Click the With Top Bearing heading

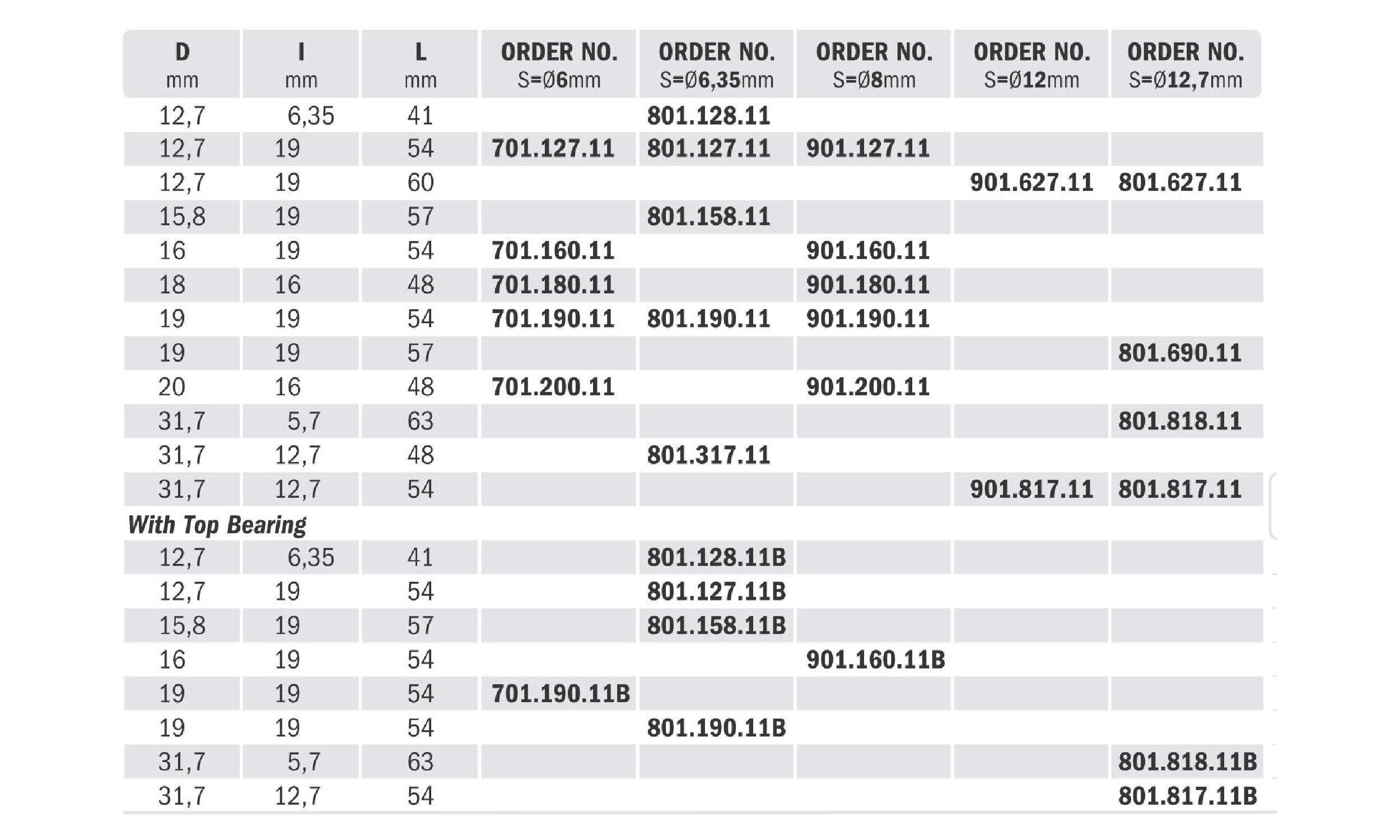(x=217, y=525)
